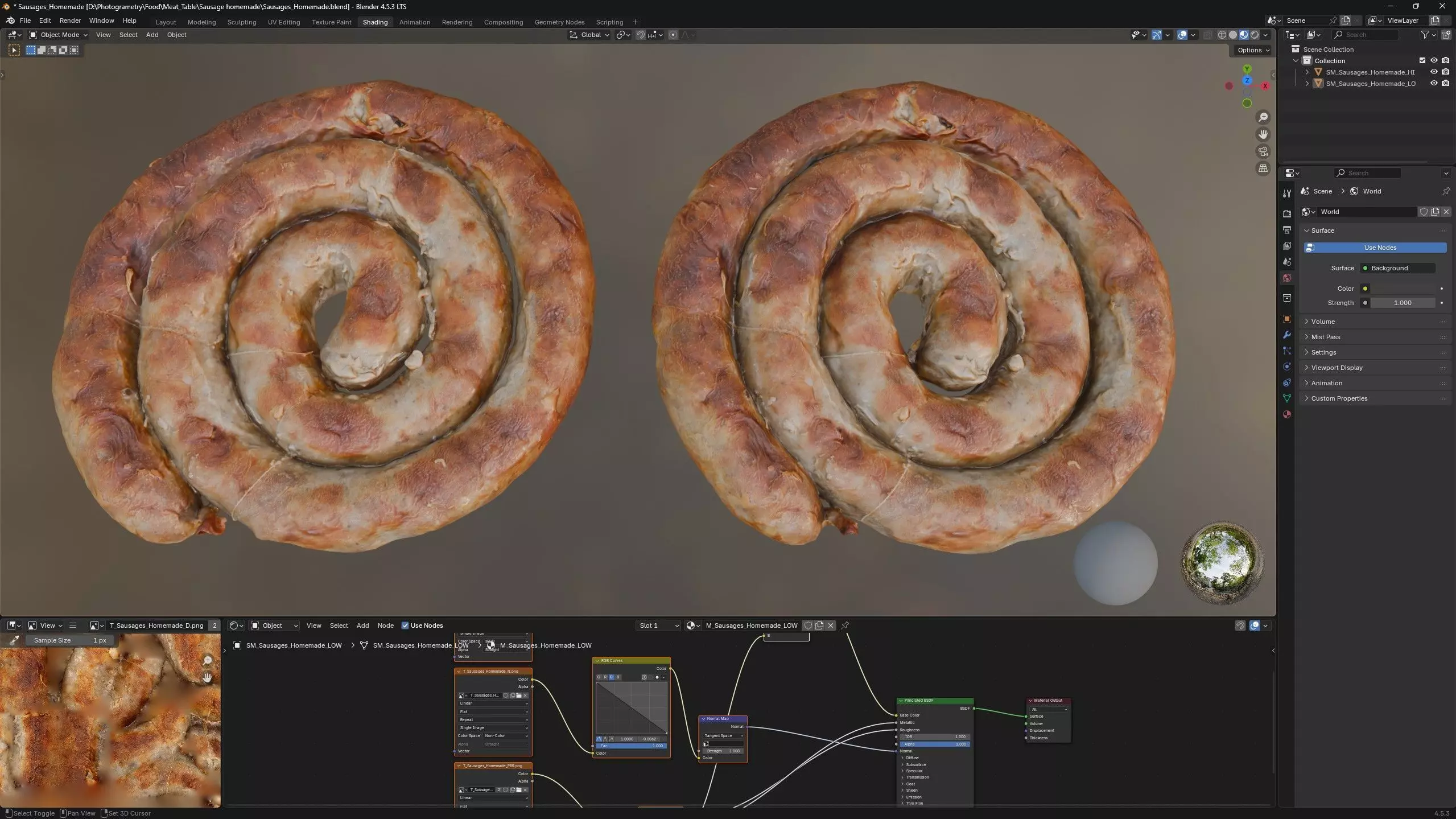Pin the node editor material with the pin icon

(845, 625)
